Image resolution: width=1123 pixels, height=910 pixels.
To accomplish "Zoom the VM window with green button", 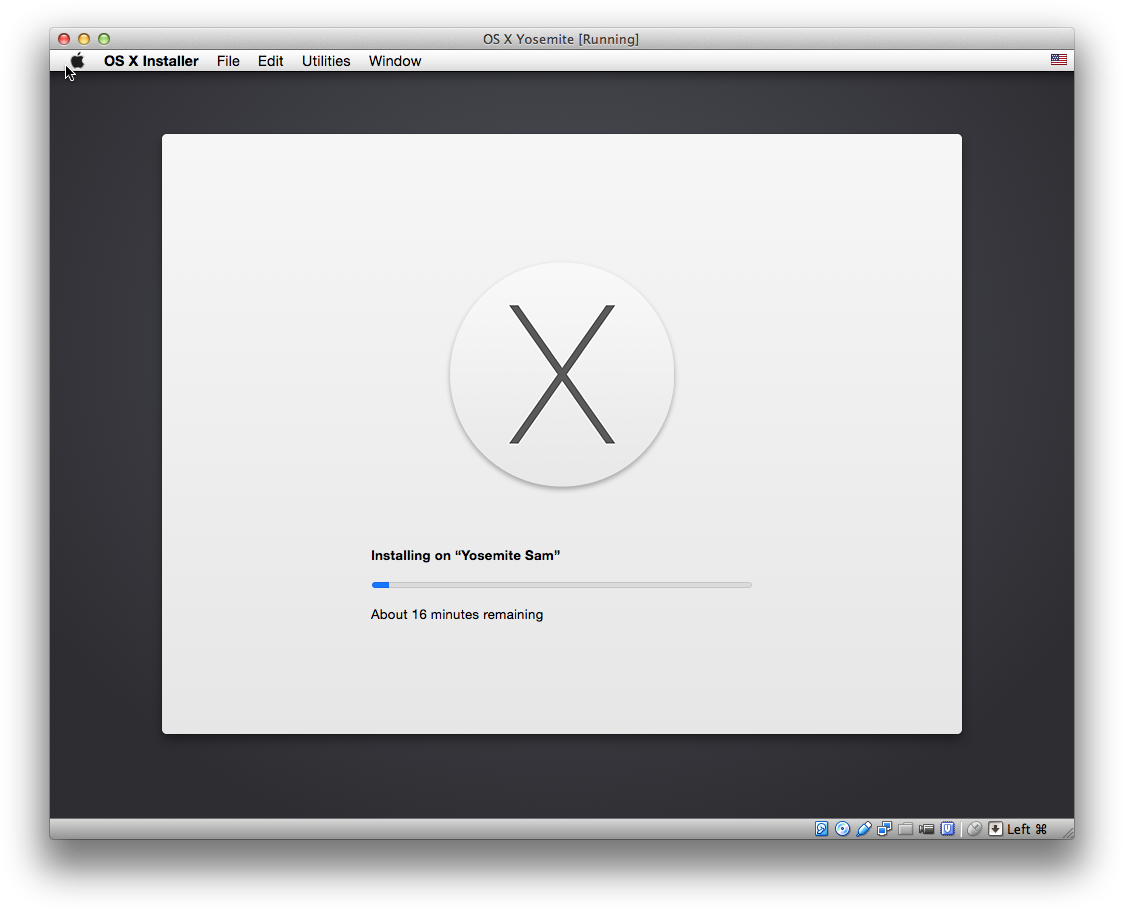I will pos(104,39).
